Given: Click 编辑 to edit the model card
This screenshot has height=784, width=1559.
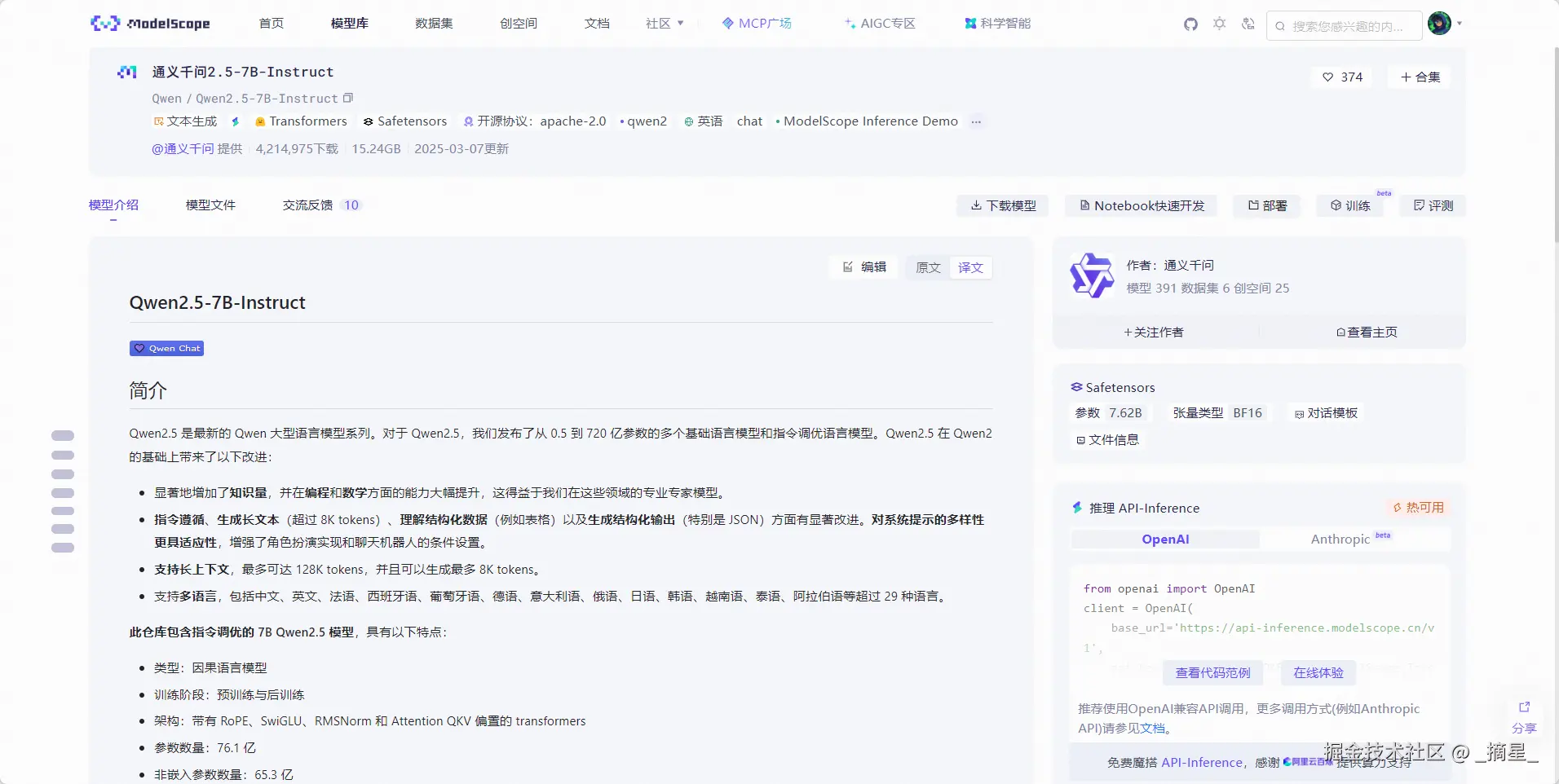Looking at the screenshot, I should (x=864, y=267).
